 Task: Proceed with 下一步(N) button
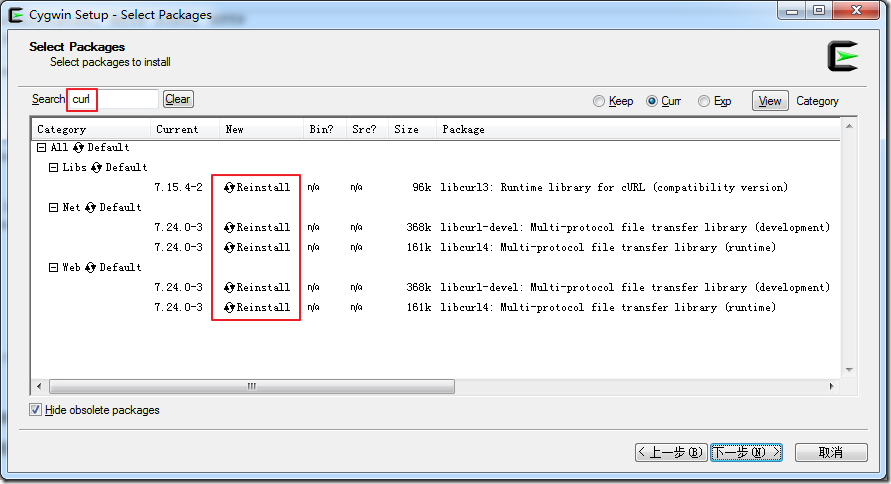[746, 453]
